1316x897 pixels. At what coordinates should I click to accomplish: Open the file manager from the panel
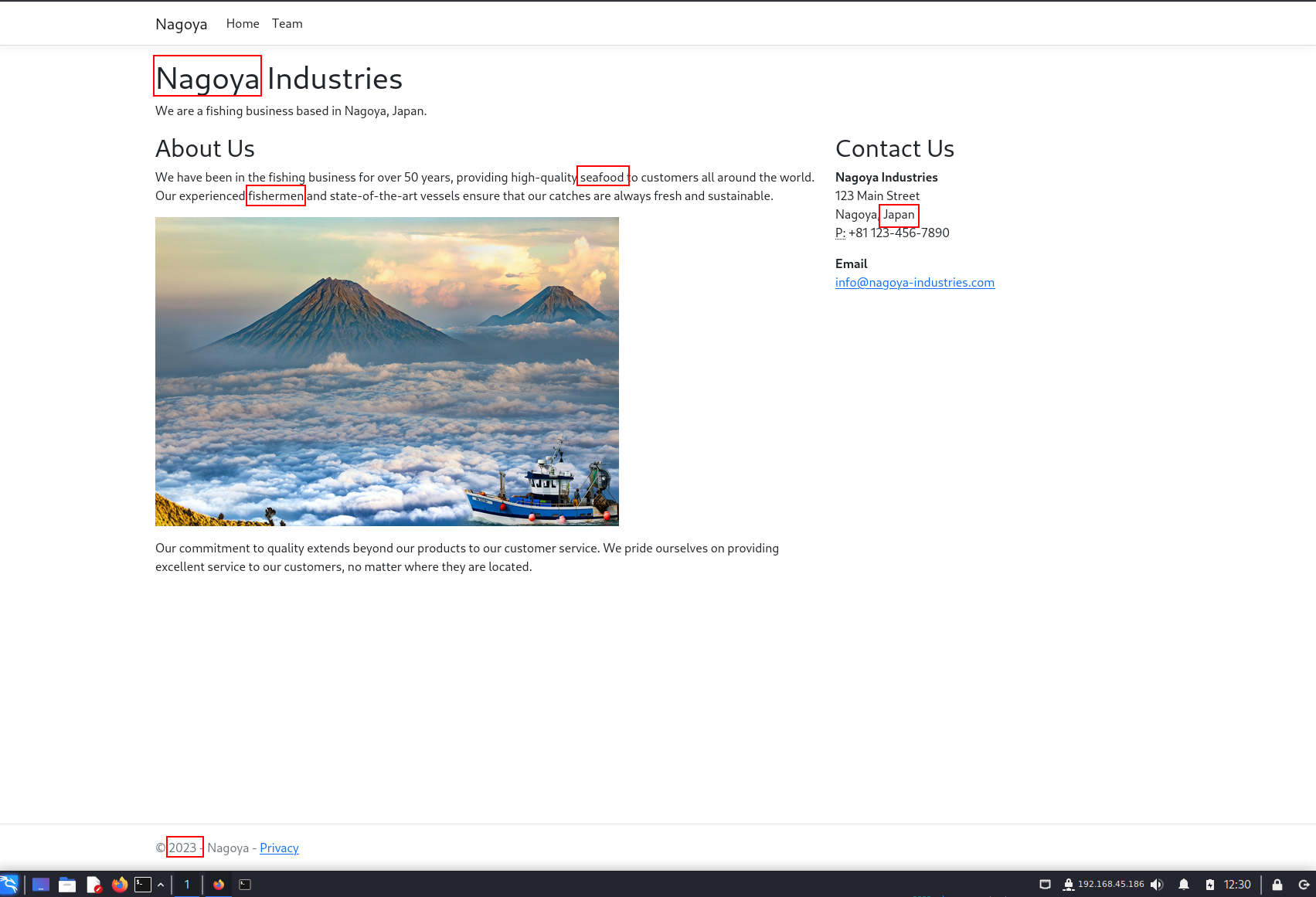tap(67, 885)
